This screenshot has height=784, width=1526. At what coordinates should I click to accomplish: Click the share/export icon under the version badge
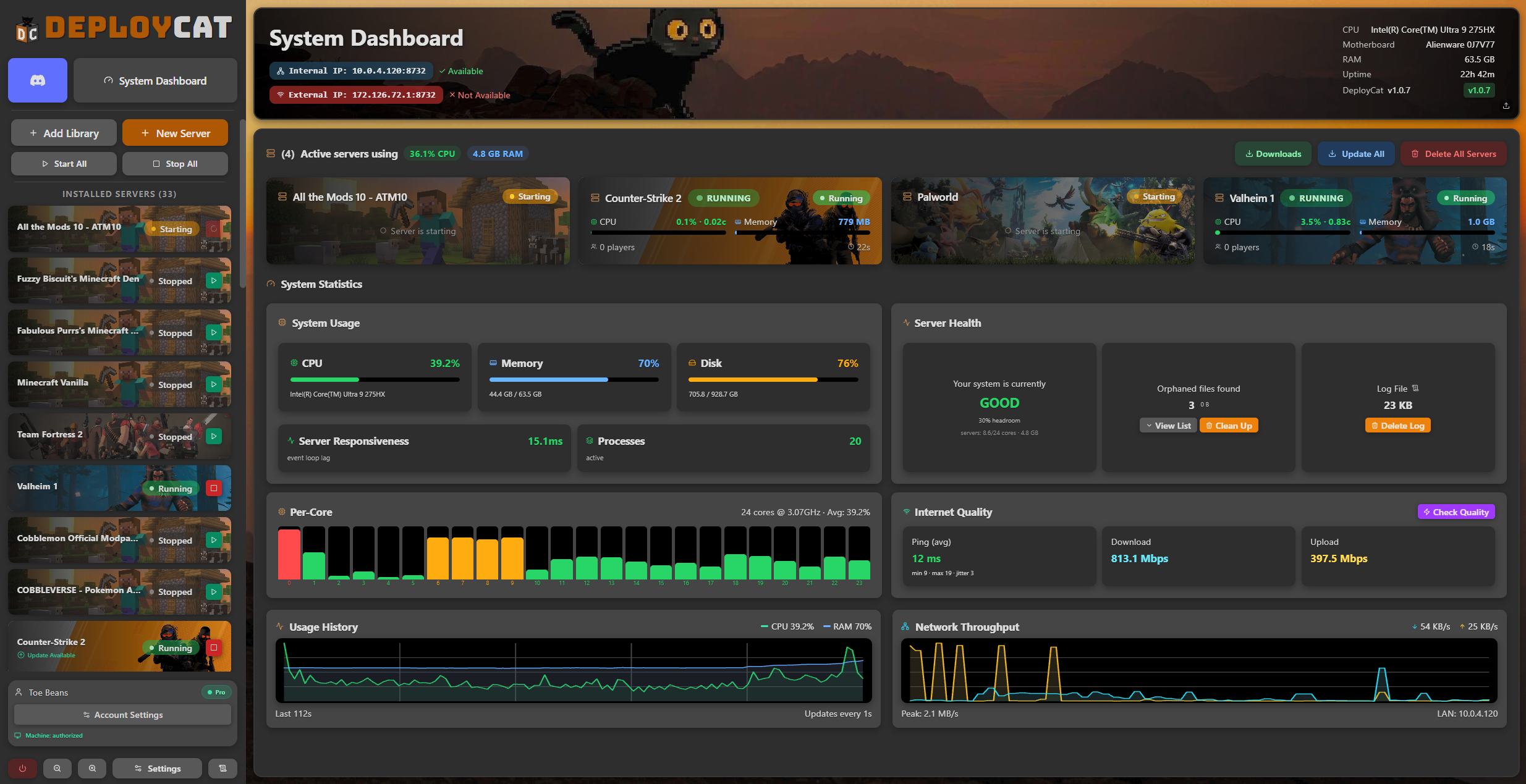1506,106
